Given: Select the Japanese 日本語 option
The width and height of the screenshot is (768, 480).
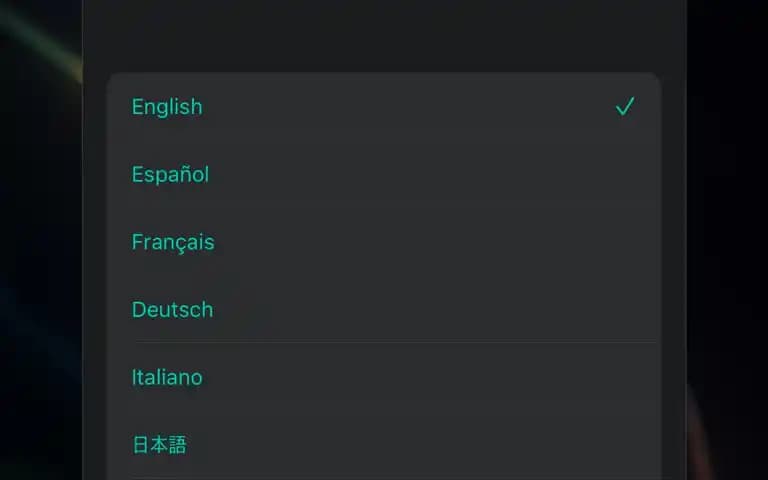Looking at the screenshot, I should pos(384,445).
